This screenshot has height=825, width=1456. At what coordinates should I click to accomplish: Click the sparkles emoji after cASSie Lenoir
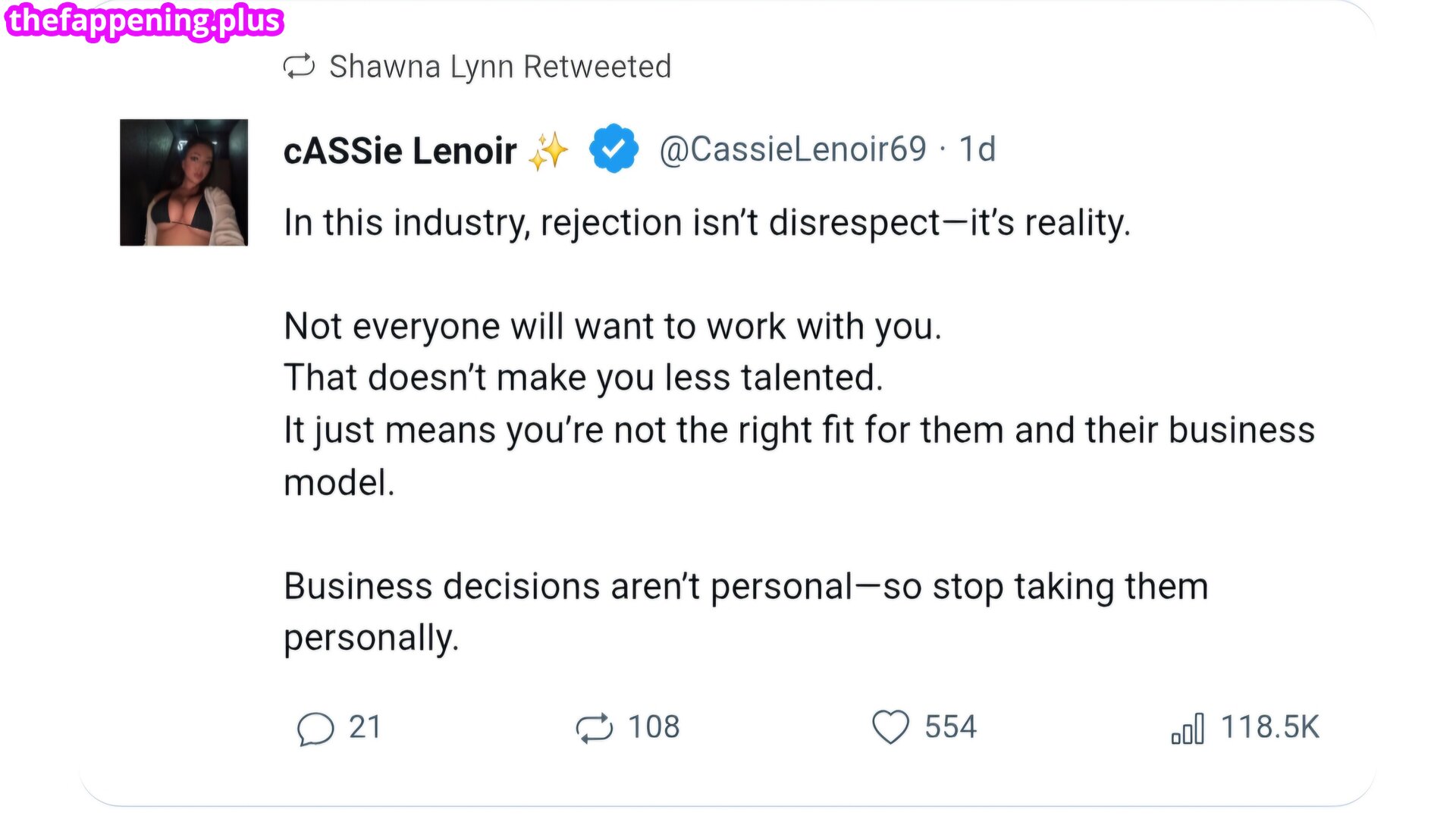[x=548, y=150]
